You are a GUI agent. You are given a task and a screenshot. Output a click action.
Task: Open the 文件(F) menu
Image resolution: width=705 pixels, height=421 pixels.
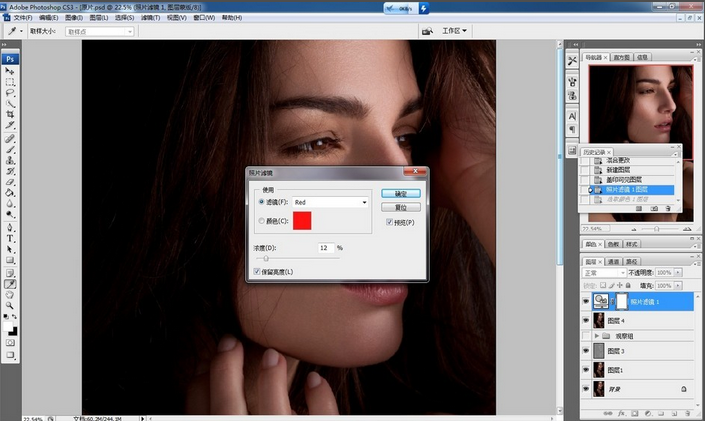(x=22, y=18)
